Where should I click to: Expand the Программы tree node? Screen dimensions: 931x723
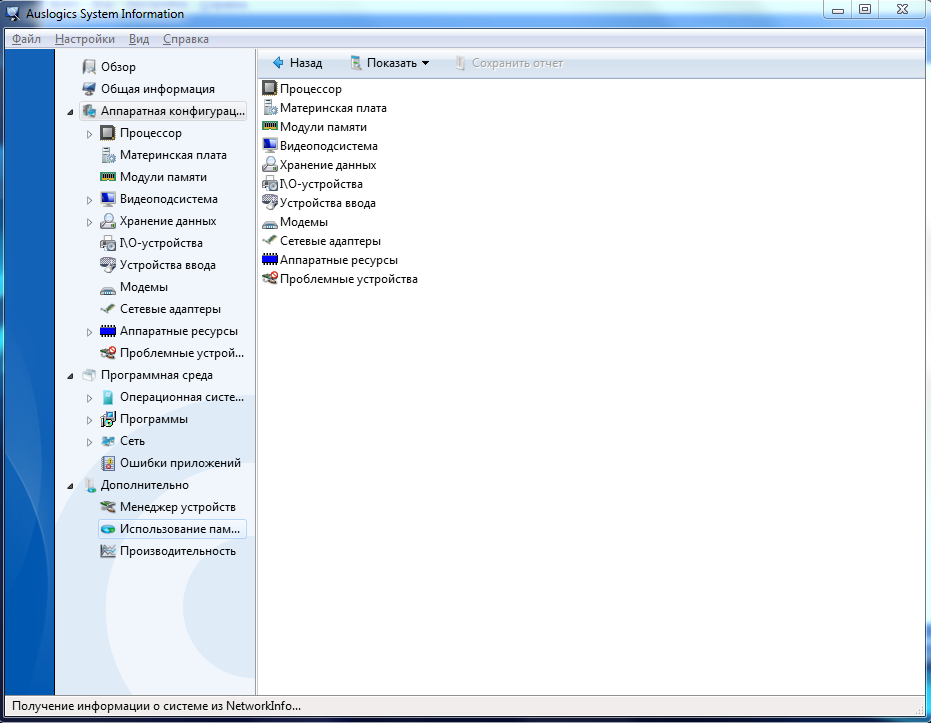coord(89,420)
